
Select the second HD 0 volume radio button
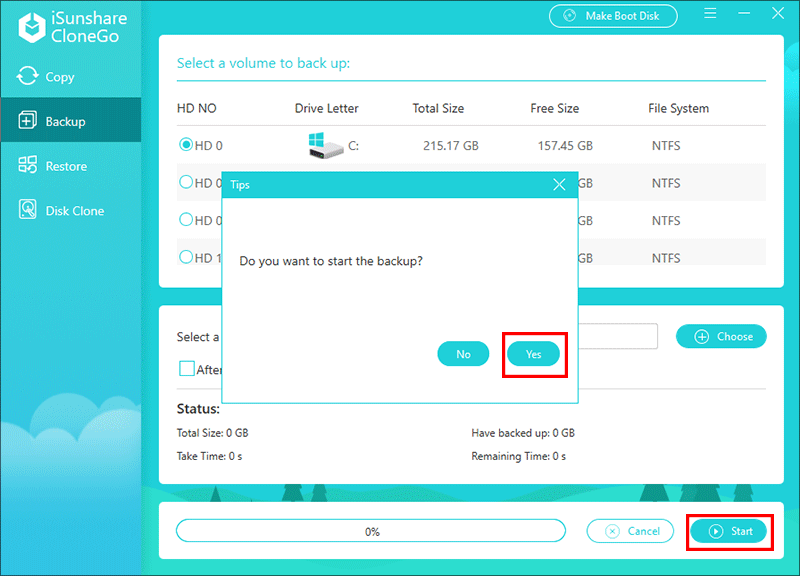[186, 182]
